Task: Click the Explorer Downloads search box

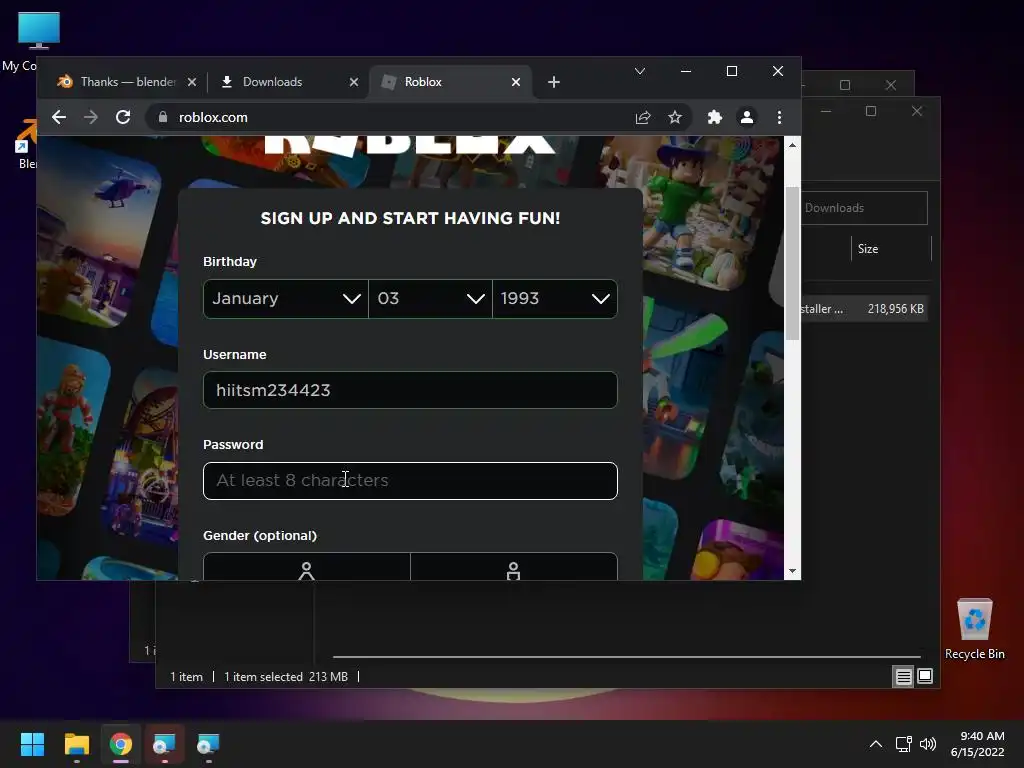Action: point(864,208)
